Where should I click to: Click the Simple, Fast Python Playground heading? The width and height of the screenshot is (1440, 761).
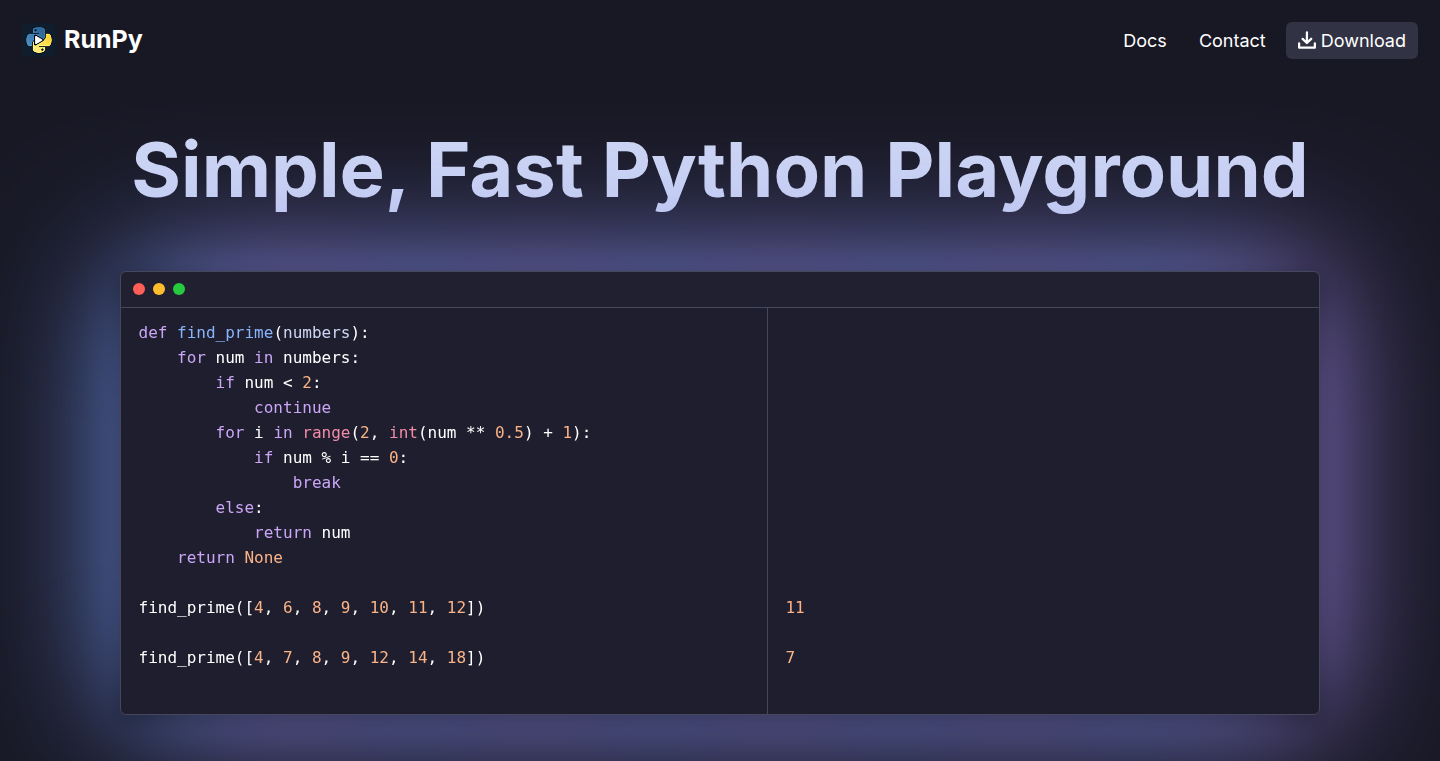[x=720, y=172]
